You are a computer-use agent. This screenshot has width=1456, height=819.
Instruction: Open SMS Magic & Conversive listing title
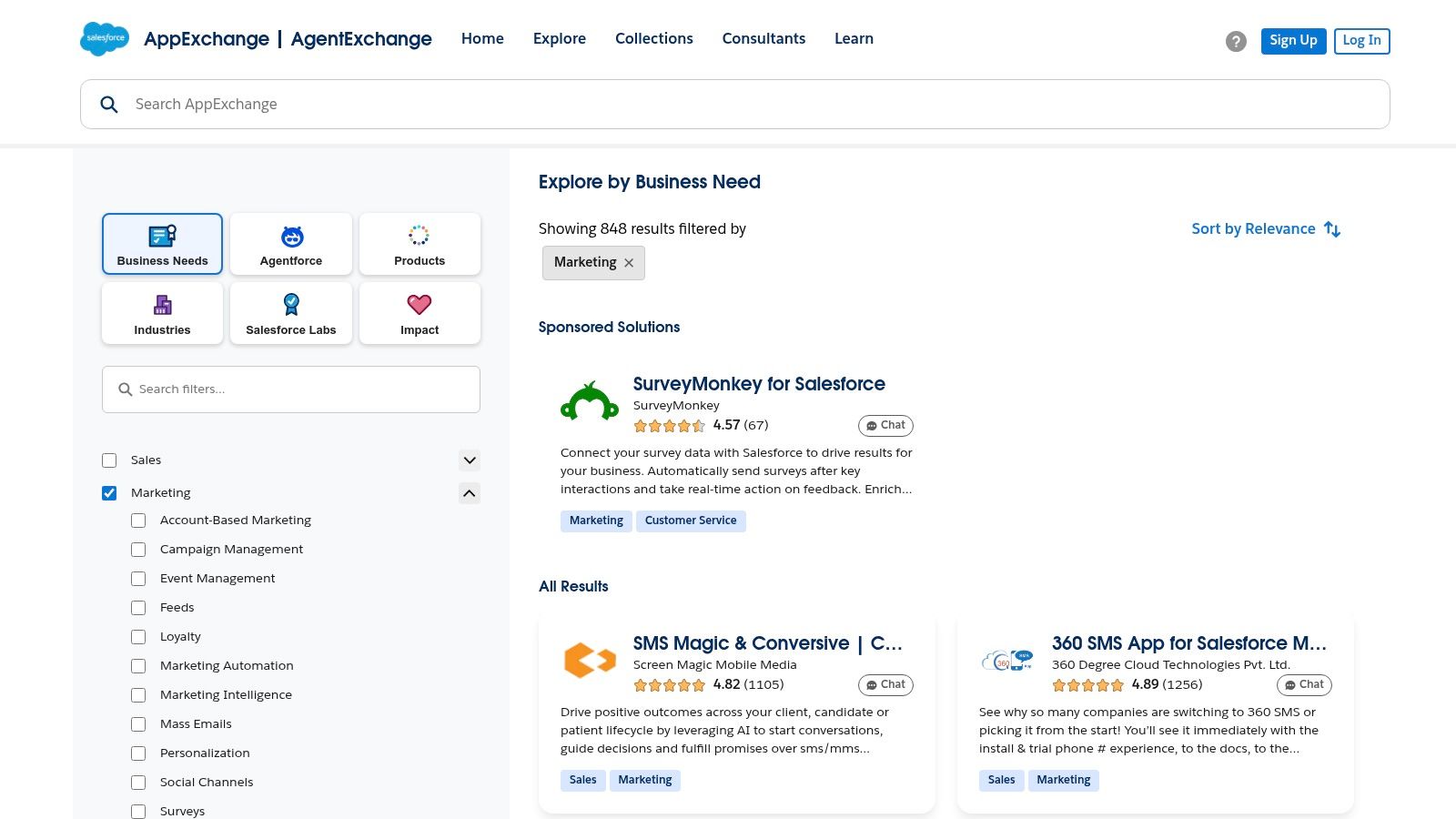click(768, 643)
